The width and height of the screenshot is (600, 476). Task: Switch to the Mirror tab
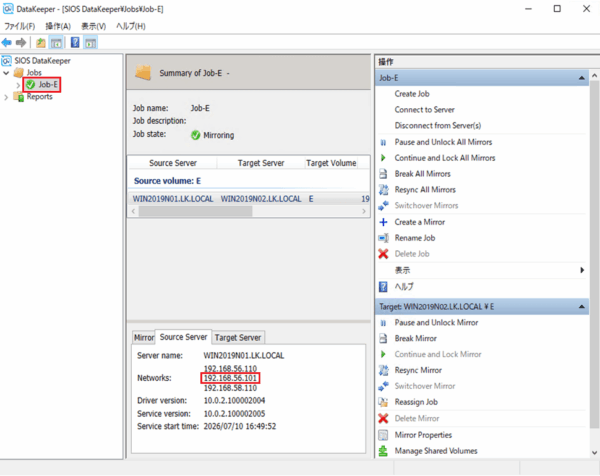(x=144, y=337)
